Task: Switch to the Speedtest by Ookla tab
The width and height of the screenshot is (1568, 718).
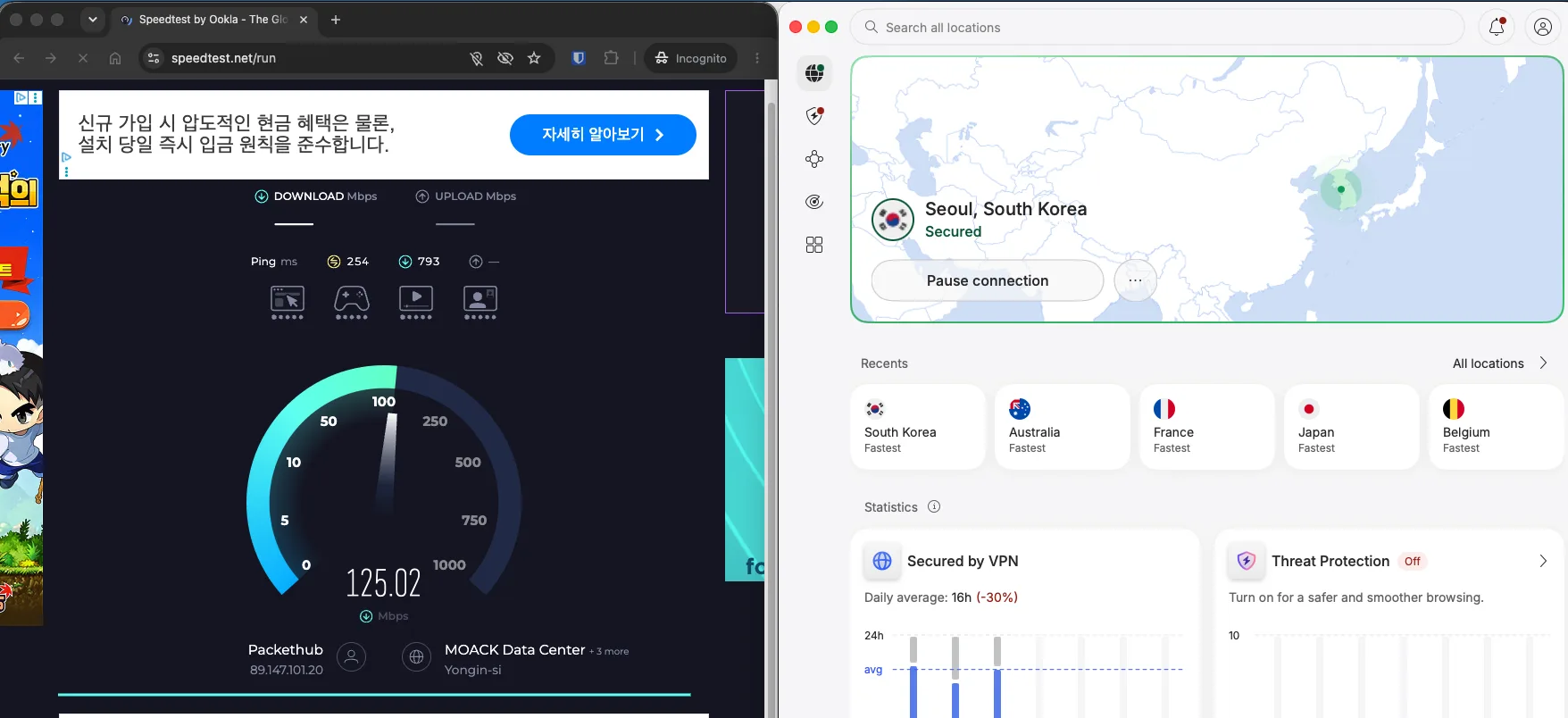Action: 213,19
